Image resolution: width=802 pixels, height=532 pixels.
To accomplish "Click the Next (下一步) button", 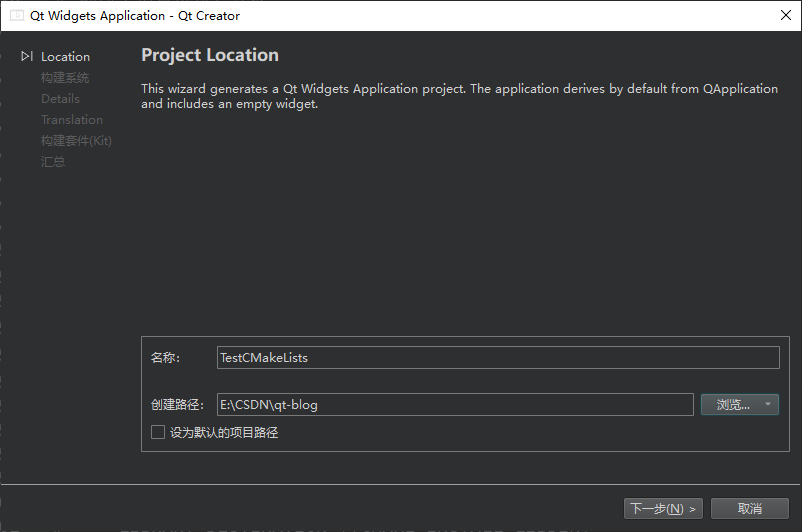I will [x=663, y=508].
